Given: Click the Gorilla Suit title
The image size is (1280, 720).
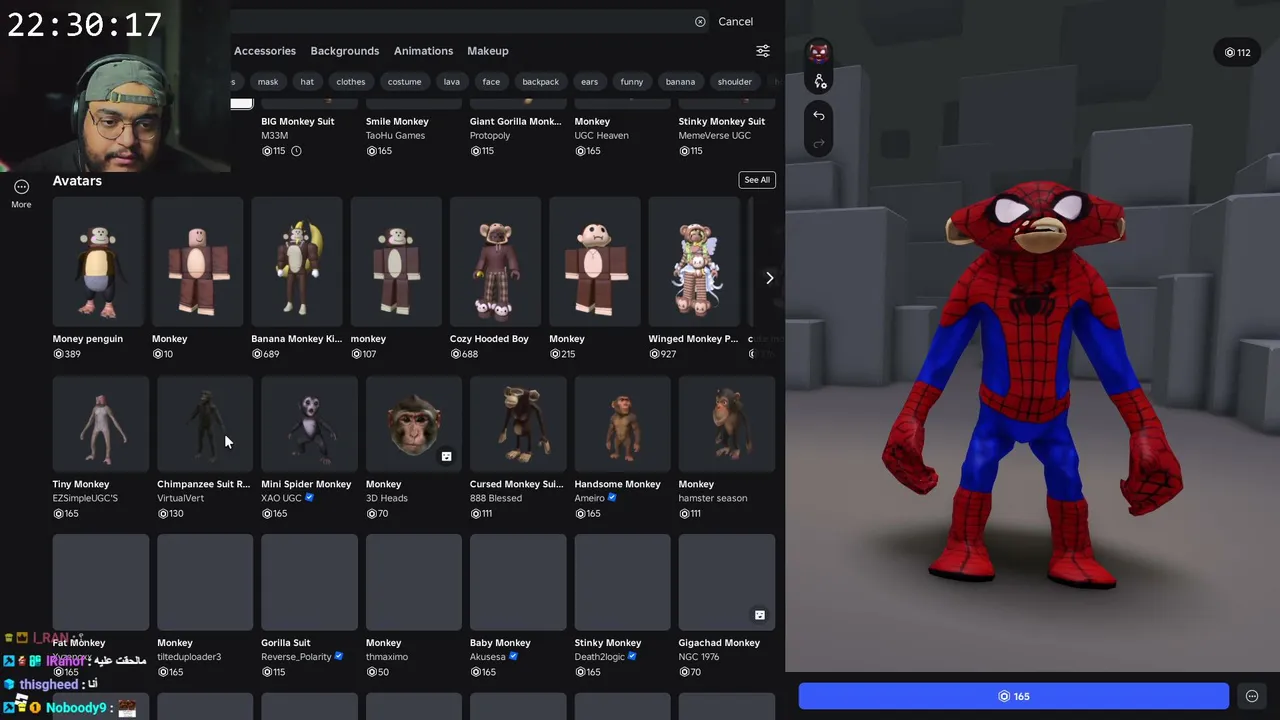Looking at the screenshot, I should click(x=286, y=643).
